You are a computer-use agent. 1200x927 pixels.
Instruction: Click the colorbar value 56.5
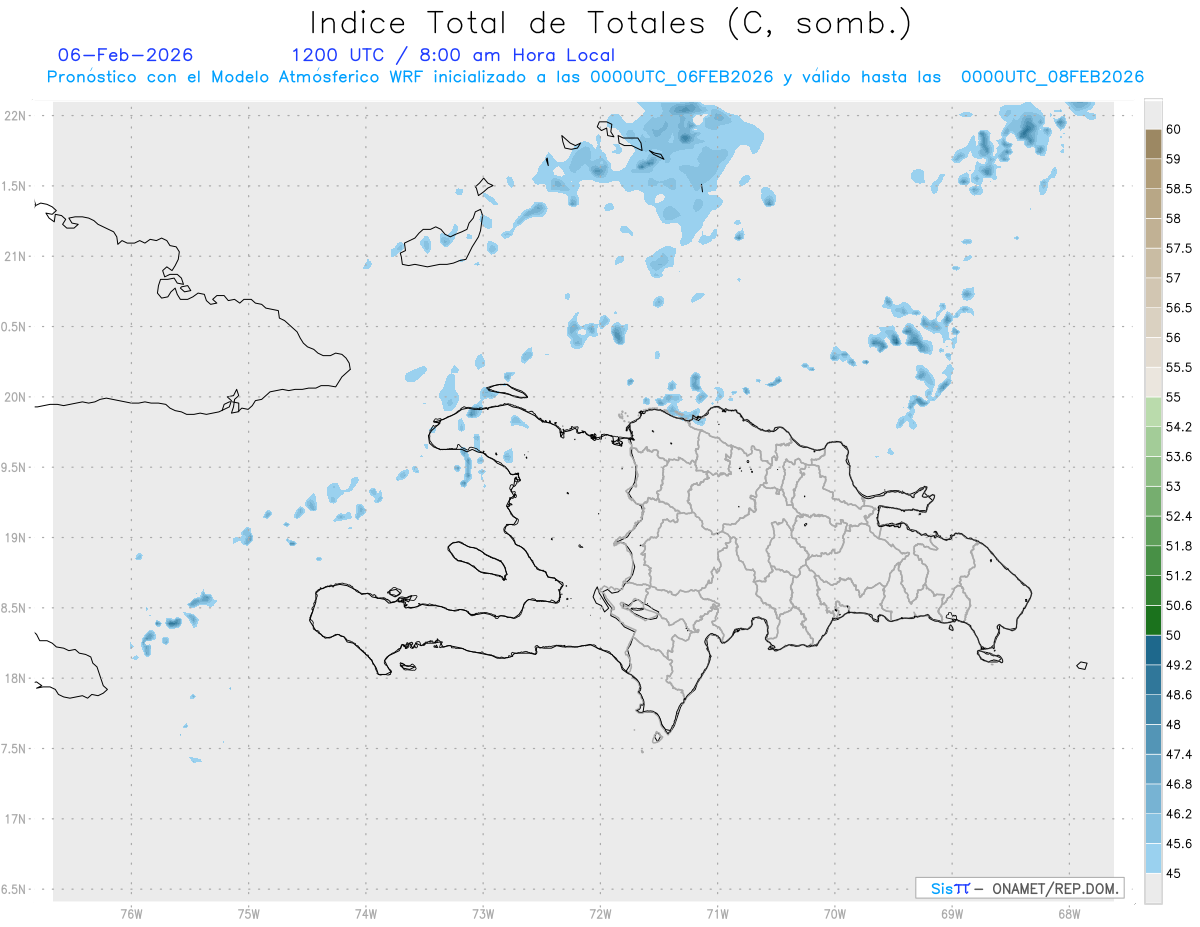pos(1179,308)
